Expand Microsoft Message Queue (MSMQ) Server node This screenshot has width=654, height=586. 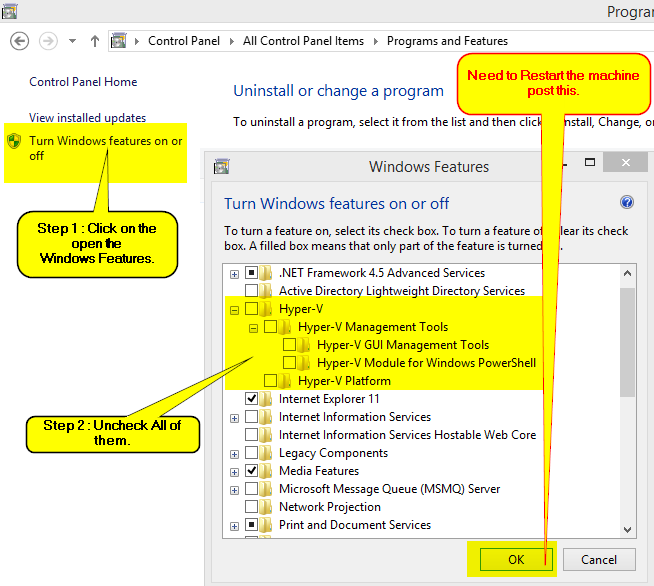click(234, 490)
